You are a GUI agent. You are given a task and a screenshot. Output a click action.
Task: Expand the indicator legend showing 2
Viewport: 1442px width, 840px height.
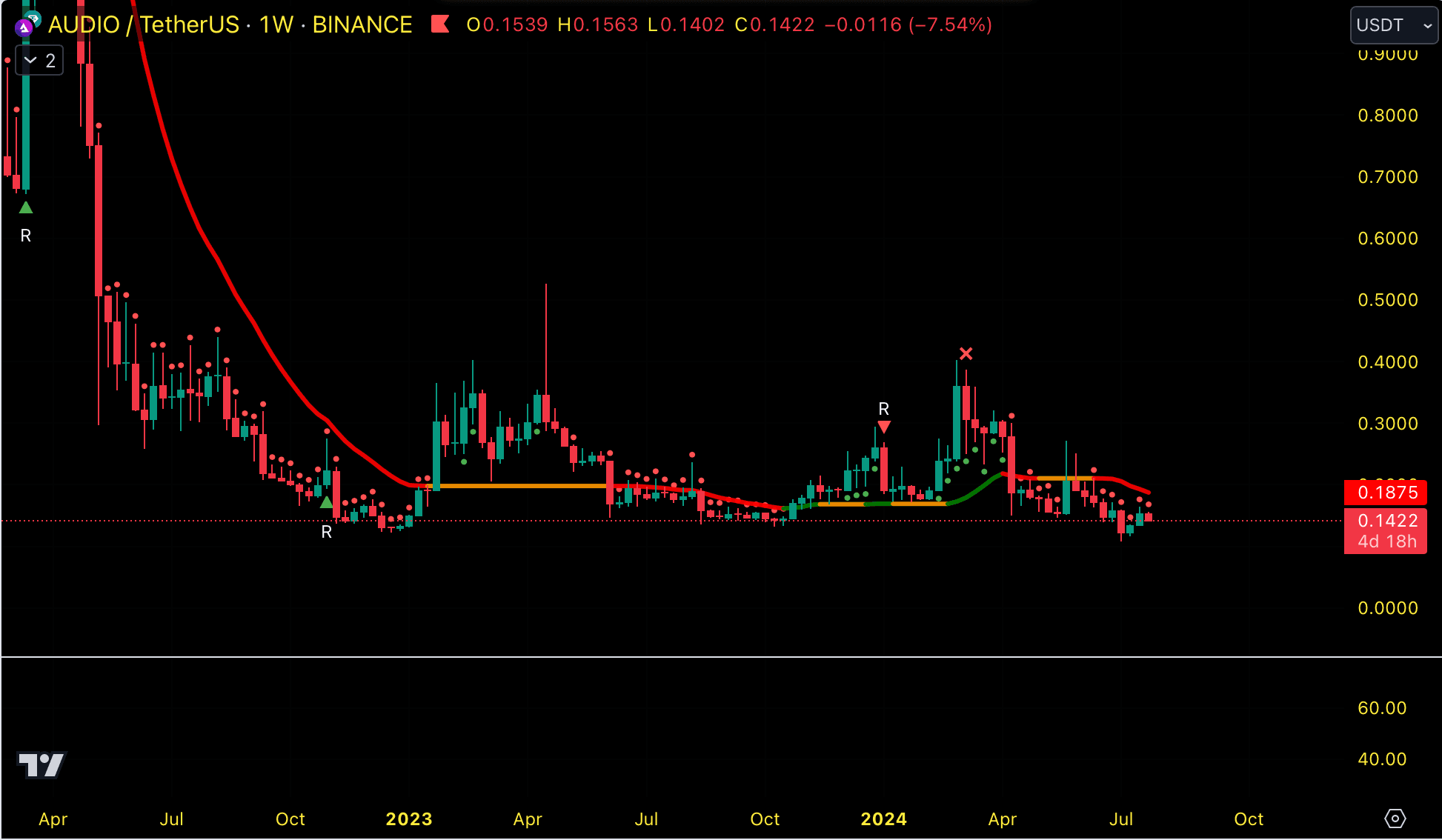tap(40, 61)
